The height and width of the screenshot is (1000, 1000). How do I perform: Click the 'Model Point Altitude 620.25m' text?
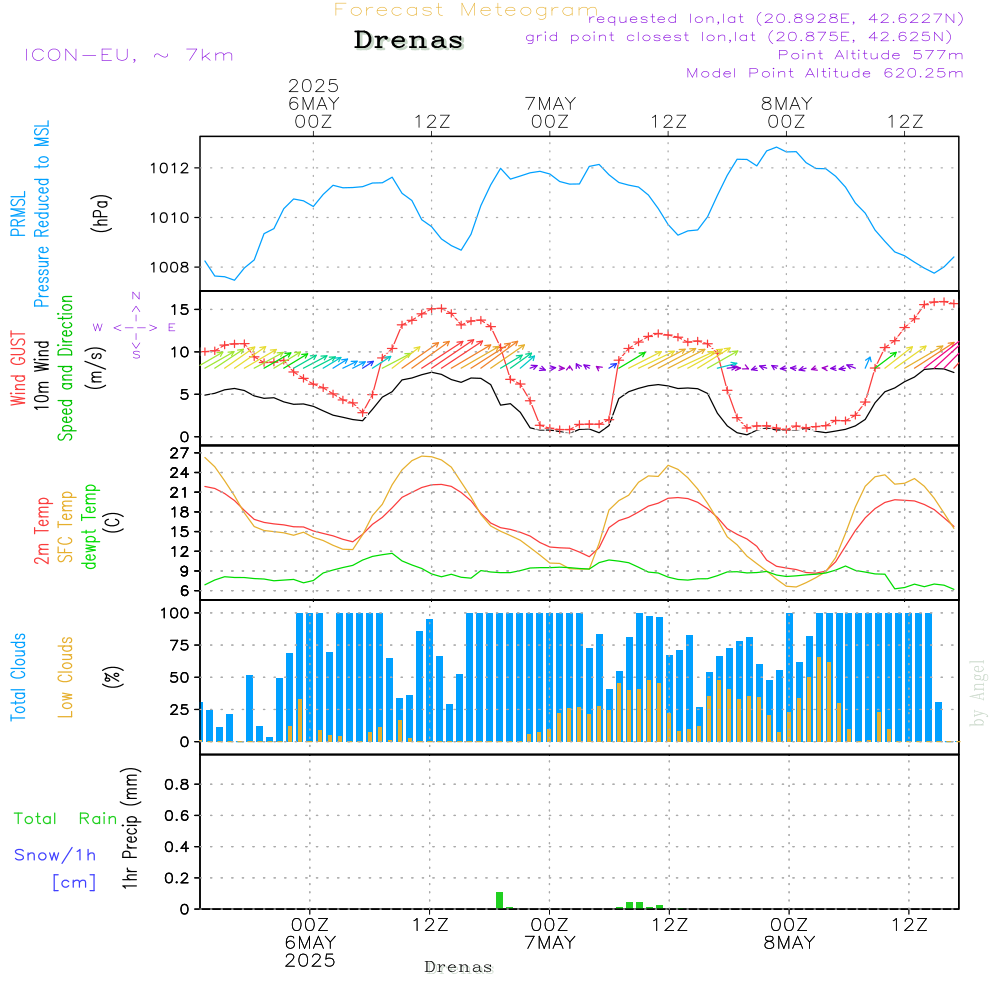825,73
